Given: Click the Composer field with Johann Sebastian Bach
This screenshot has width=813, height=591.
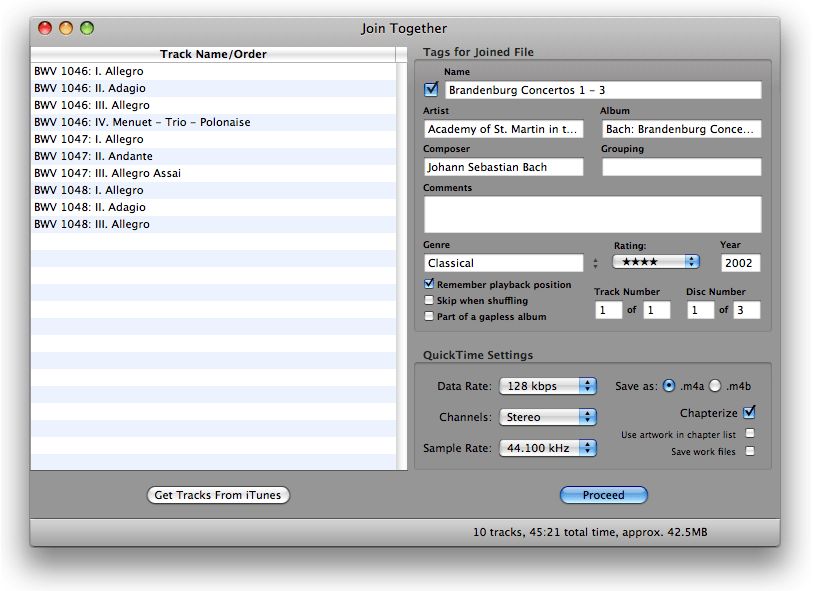Looking at the screenshot, I should [503, 167].
